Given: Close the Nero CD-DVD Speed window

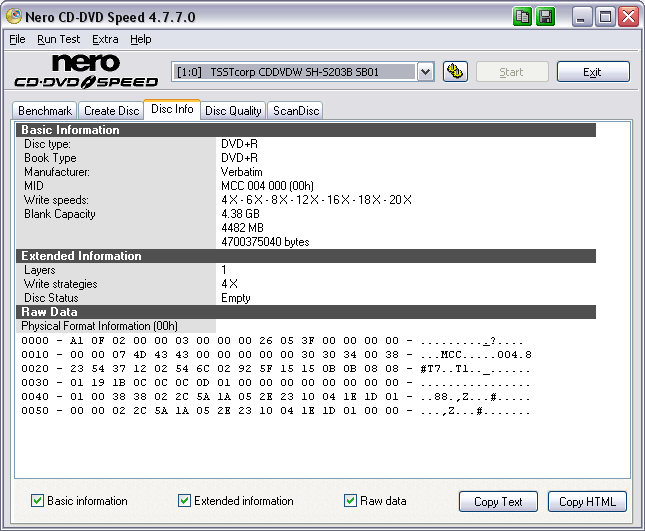Looking at the screenshot, I should click(629, 17).
